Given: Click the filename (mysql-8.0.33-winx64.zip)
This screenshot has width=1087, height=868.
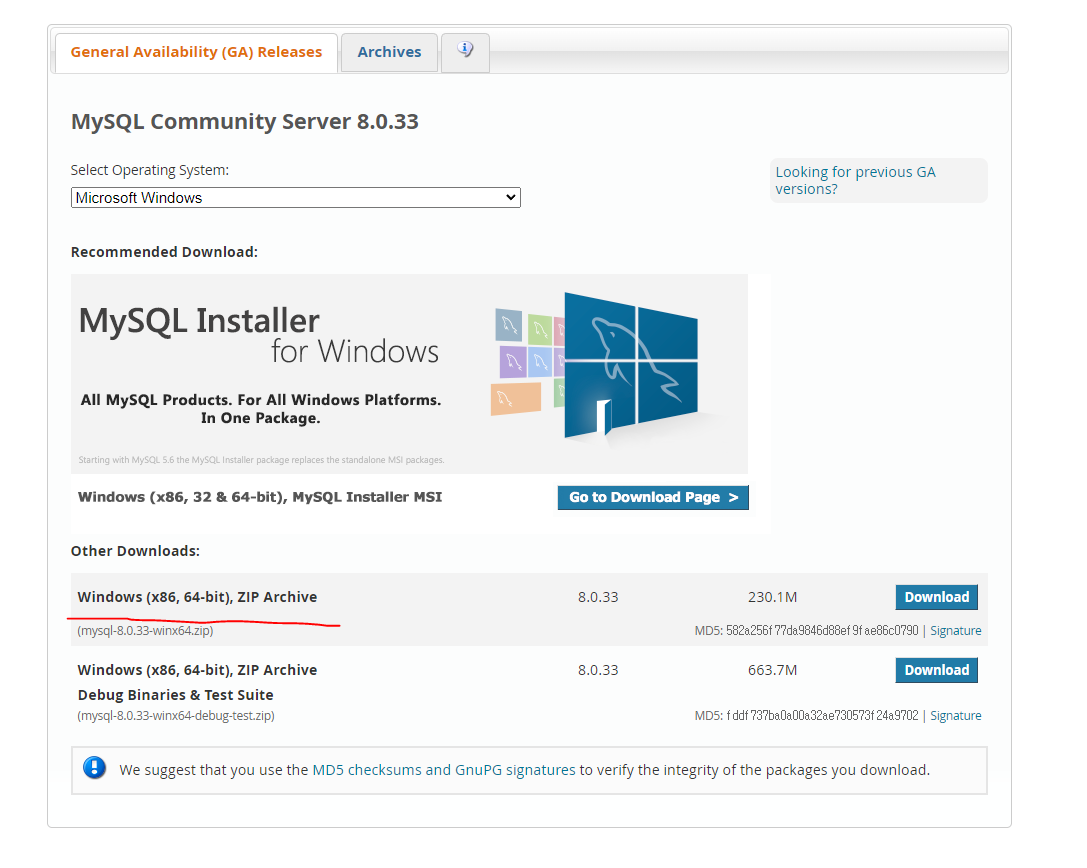Looking at the screenshot, I should pos(146,630).
